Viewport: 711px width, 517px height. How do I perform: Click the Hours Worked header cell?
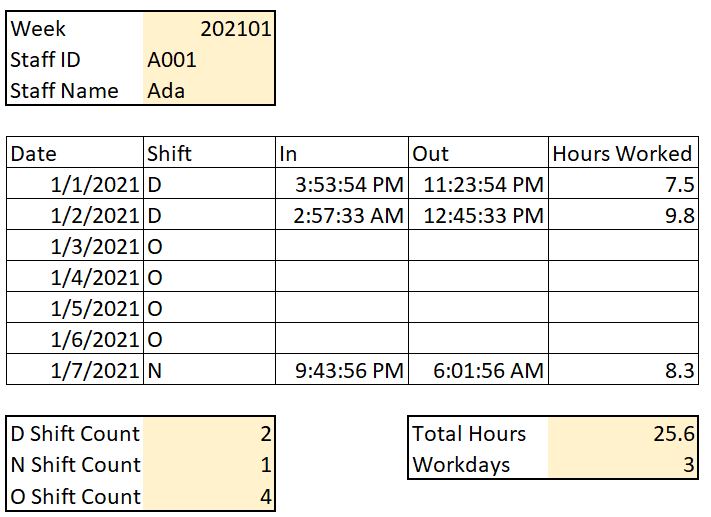click(x=622, y=153)
